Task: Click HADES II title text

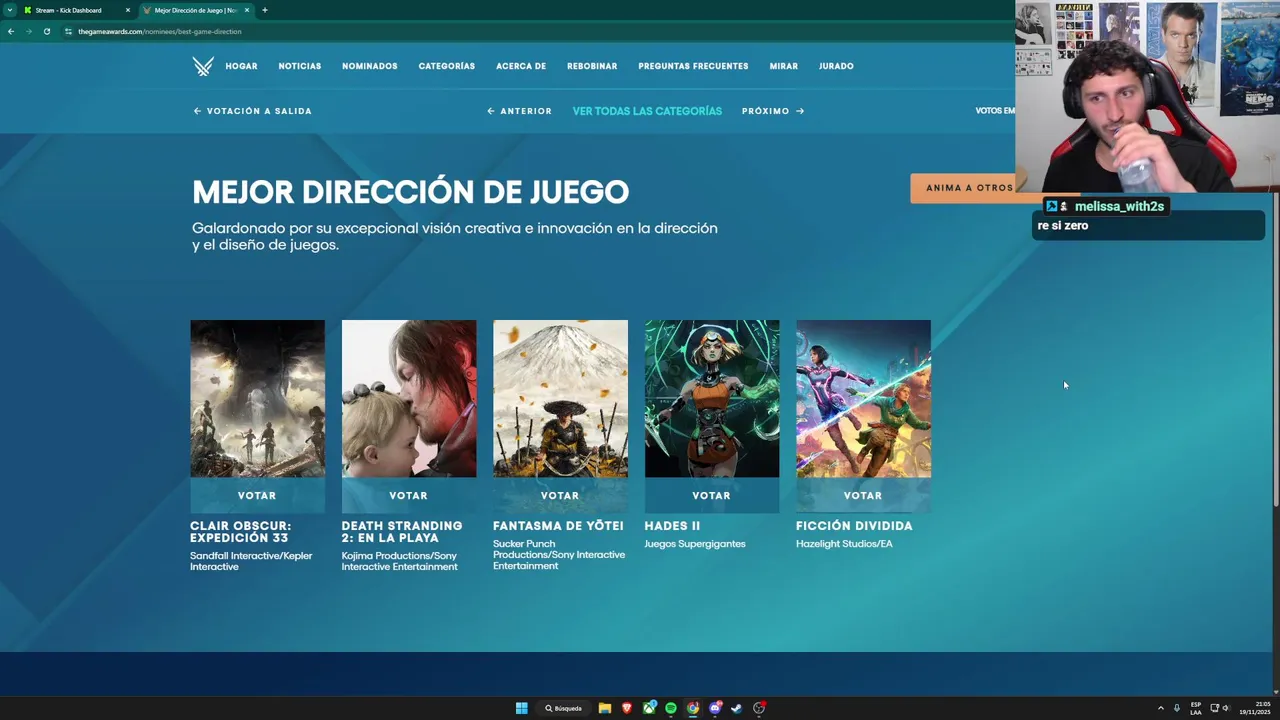Action: pos(672,526)
